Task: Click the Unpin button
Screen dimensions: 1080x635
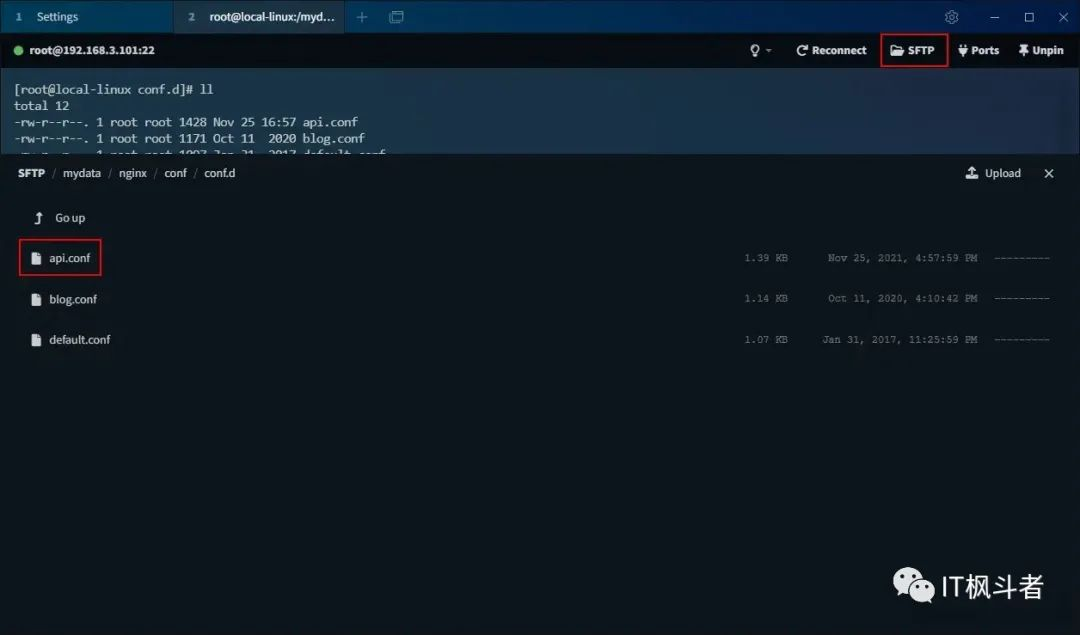Action: 1041,50
